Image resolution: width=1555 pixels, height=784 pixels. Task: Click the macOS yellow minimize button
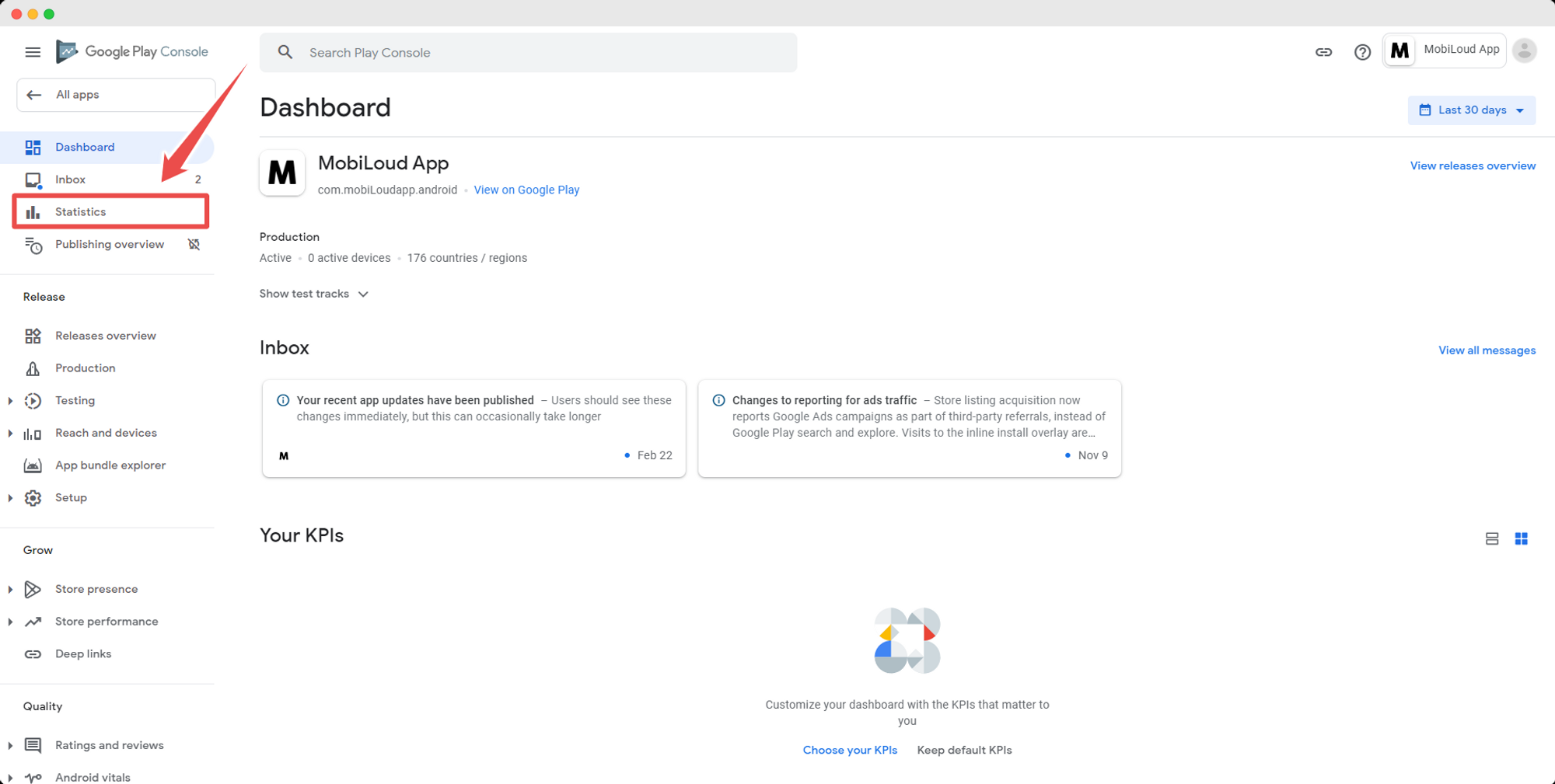[33, 14]
